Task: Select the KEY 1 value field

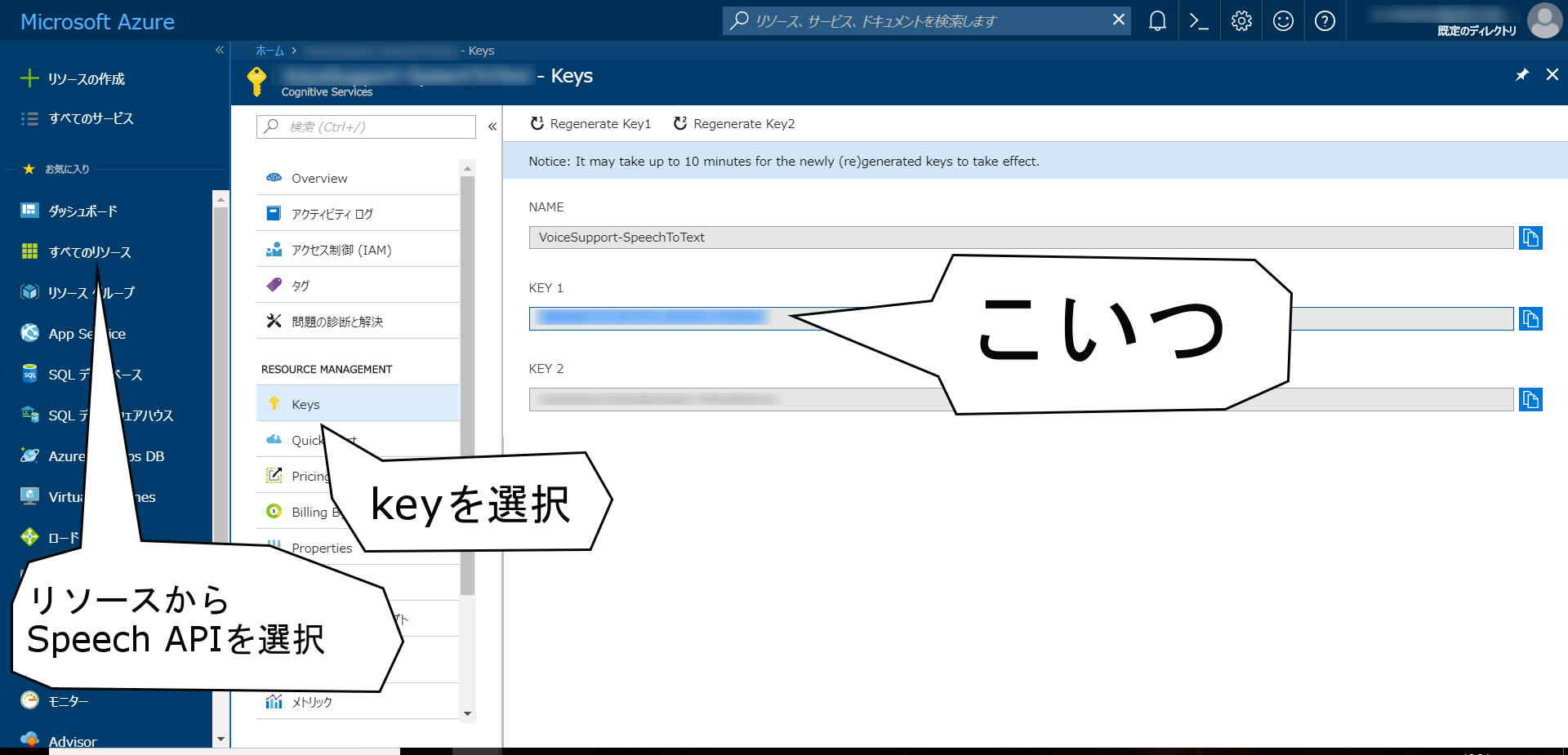Action: tap(1021, 318)
